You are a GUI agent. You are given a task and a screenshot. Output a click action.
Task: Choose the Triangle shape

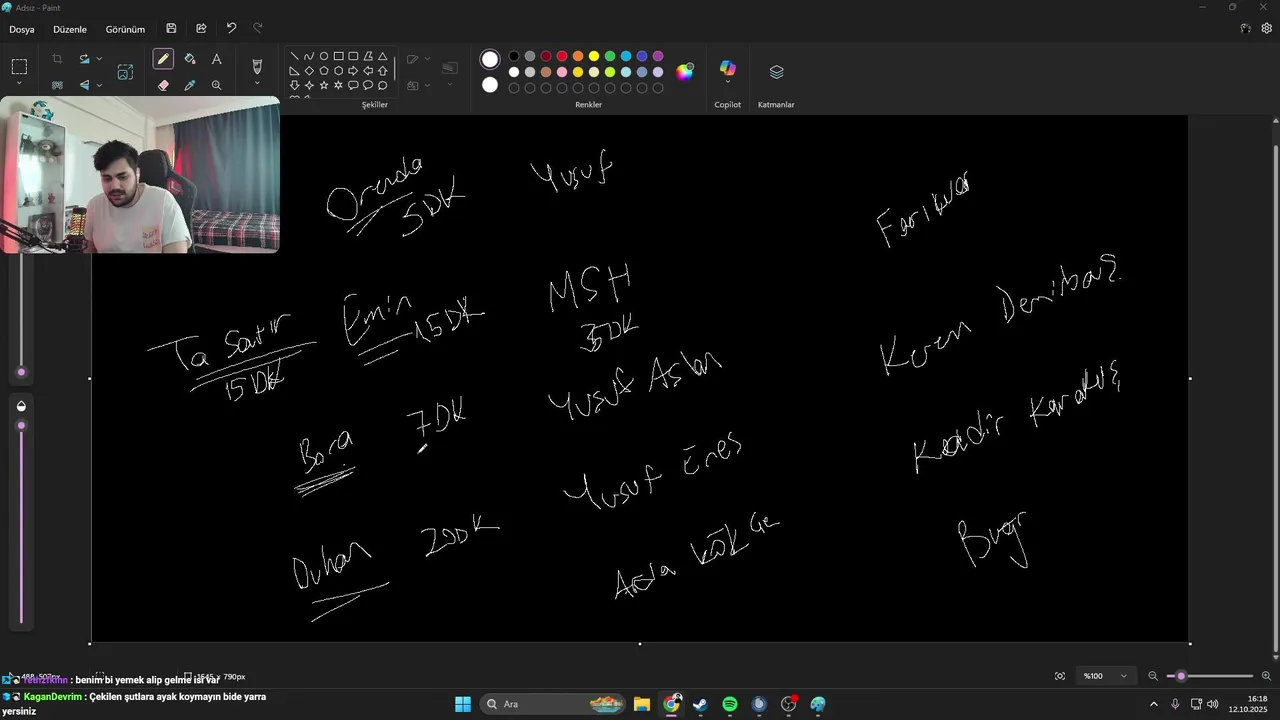coord(383,56)
